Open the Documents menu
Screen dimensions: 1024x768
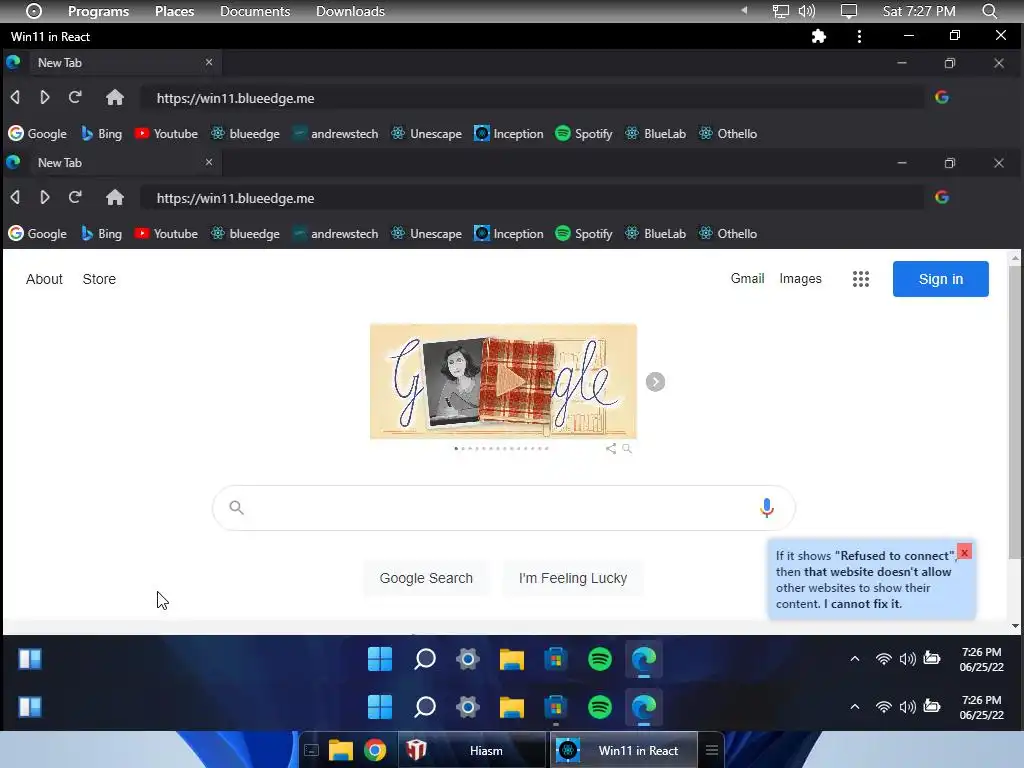click(255, 11)
